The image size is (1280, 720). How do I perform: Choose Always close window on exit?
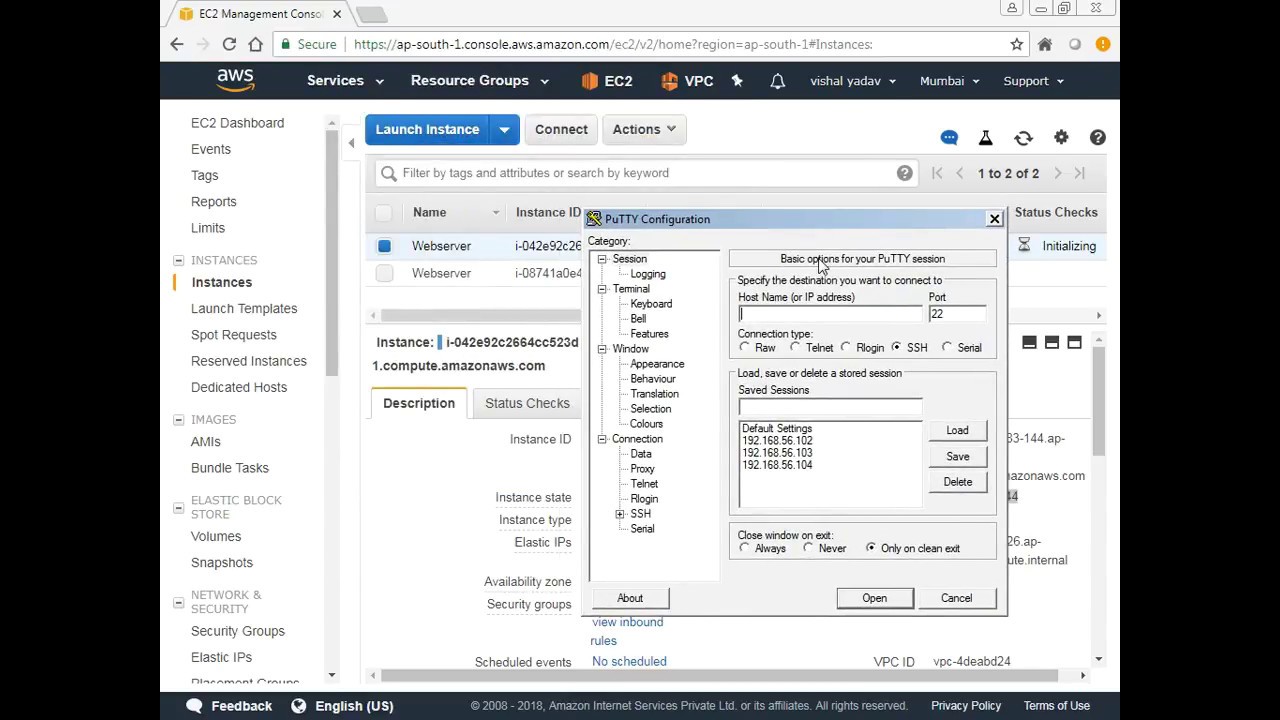pyautogui.click(x=745, y=549)
